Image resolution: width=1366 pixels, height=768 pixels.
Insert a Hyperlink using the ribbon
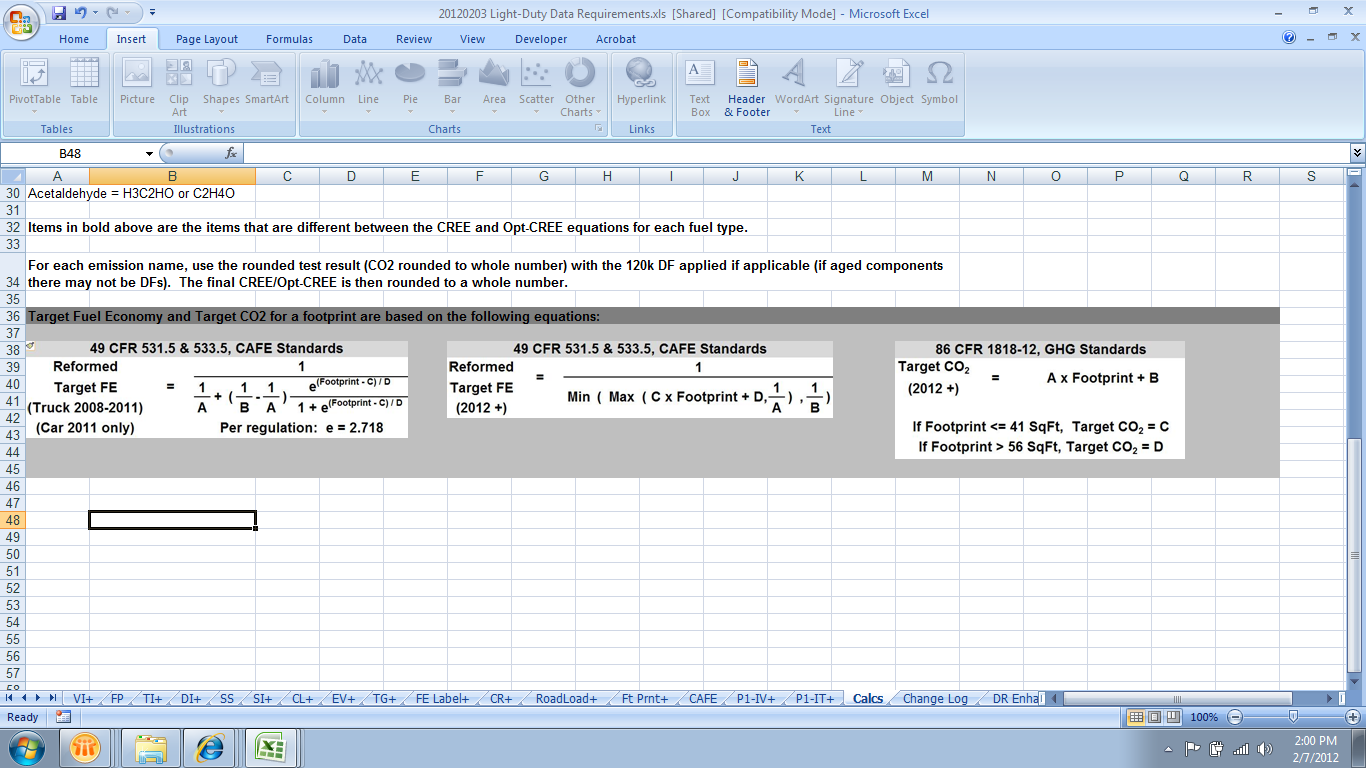point(641,83)
